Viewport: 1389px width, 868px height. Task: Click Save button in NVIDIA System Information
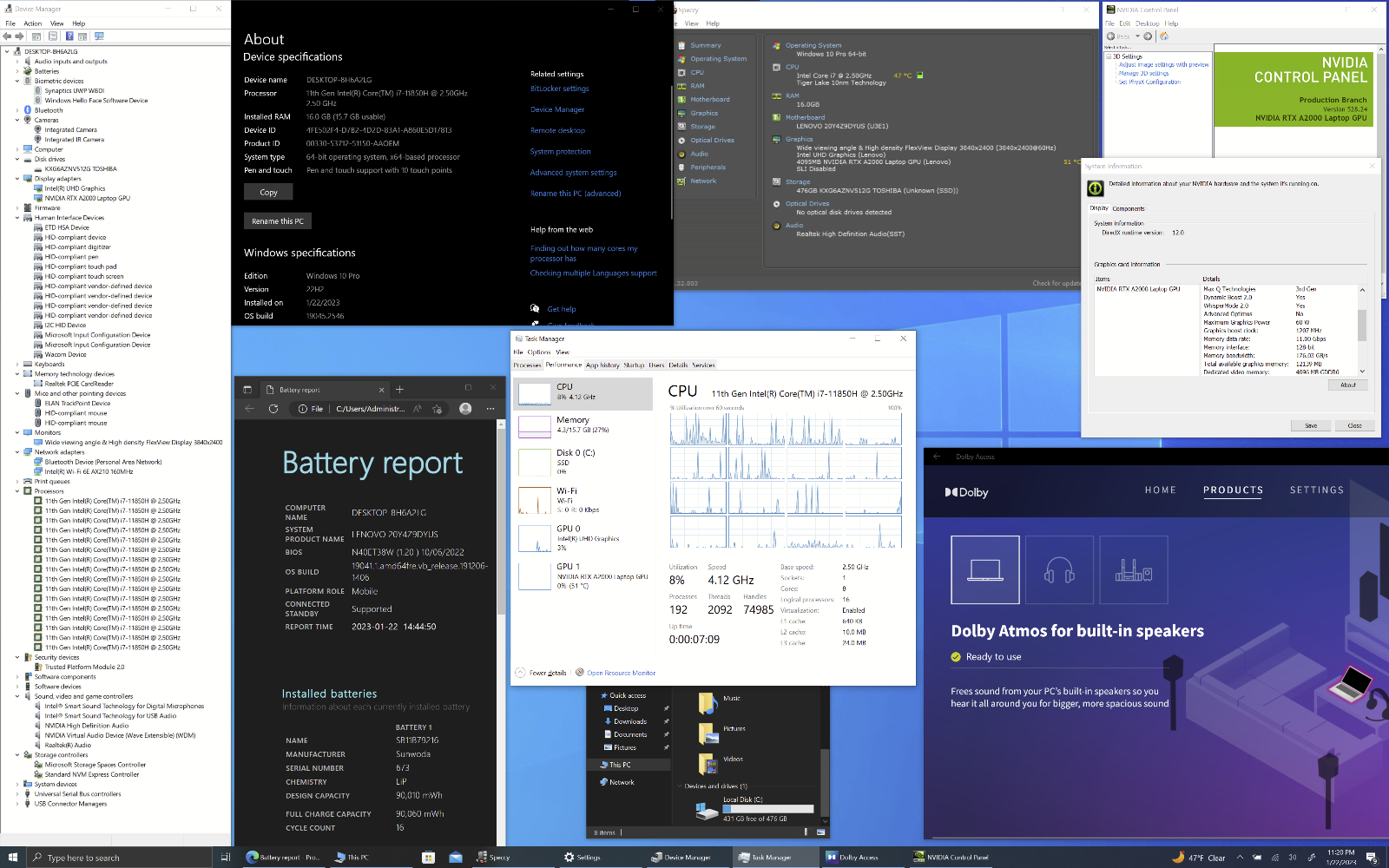pyautogui.click(x=1311, y=425)
